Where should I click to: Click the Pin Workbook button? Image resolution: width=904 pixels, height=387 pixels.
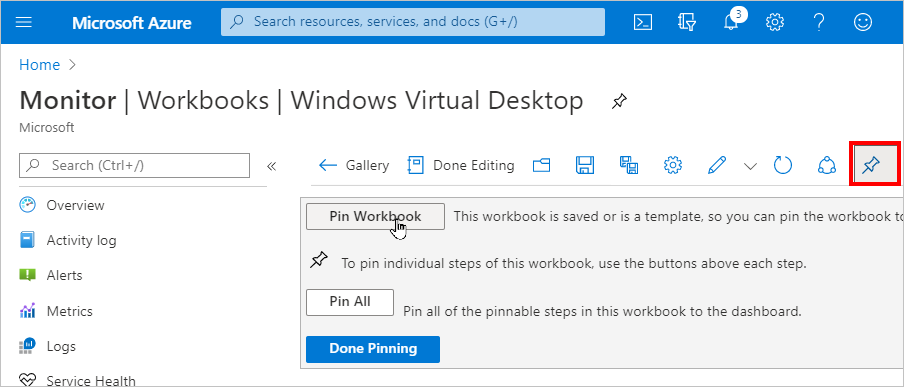(x=375, y=216)
